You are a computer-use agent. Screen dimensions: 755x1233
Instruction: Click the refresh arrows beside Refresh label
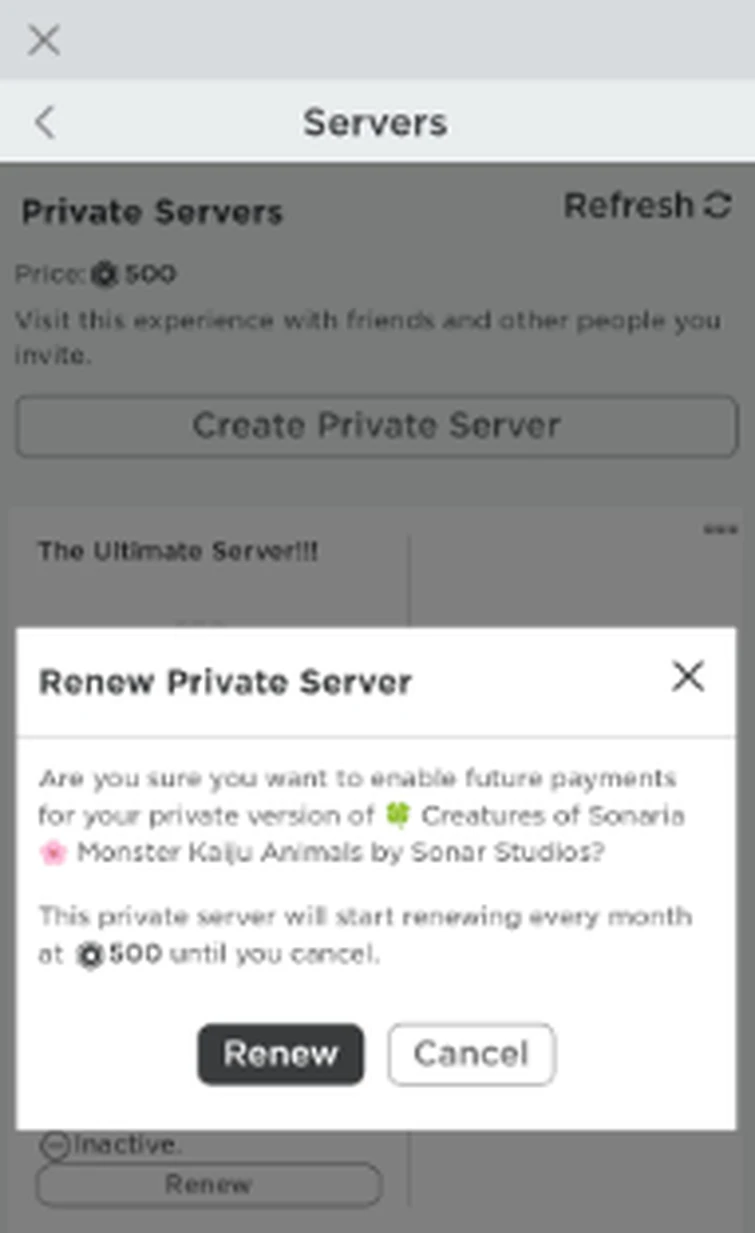click(x=719, y=205)
